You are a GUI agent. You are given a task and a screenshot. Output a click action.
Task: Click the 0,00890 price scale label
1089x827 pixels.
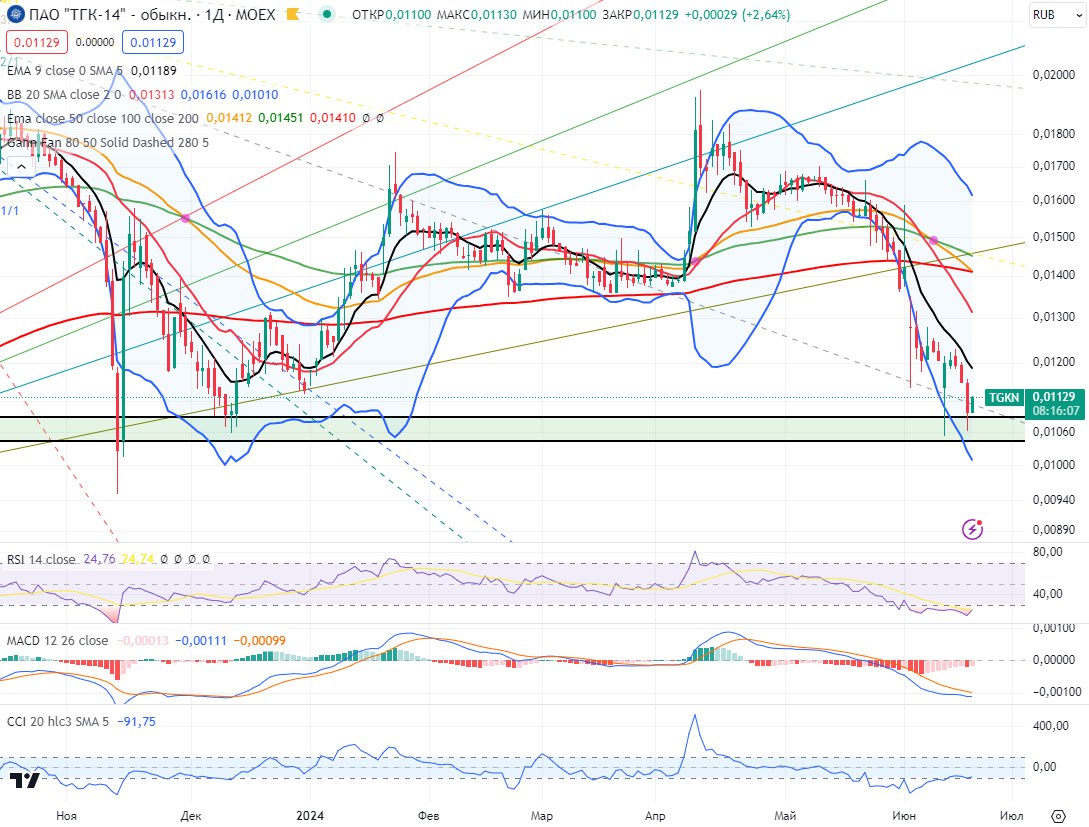pos(1054,530)
